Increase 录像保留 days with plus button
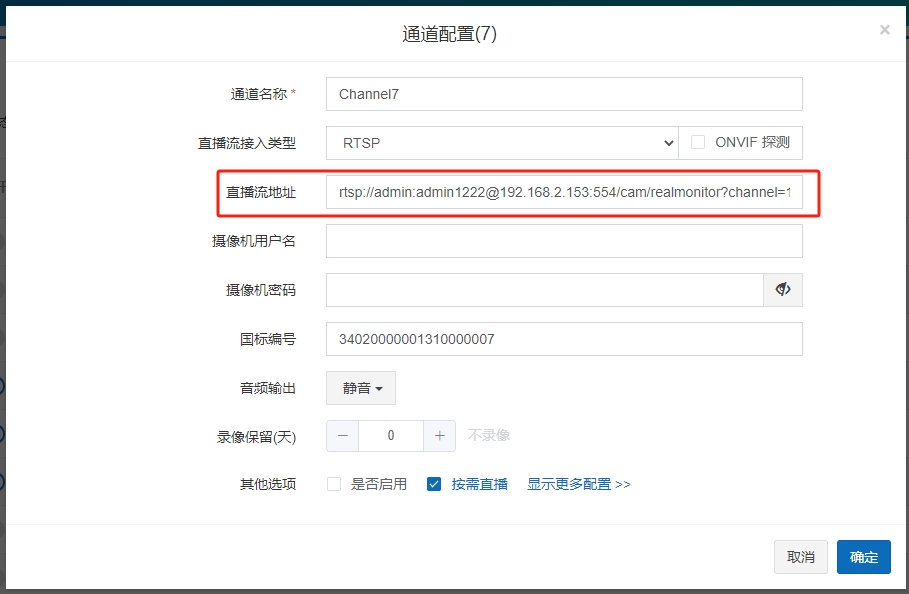The width and height of the screenshot is (909, 594). pyautogui.click(x=439, y=436)
